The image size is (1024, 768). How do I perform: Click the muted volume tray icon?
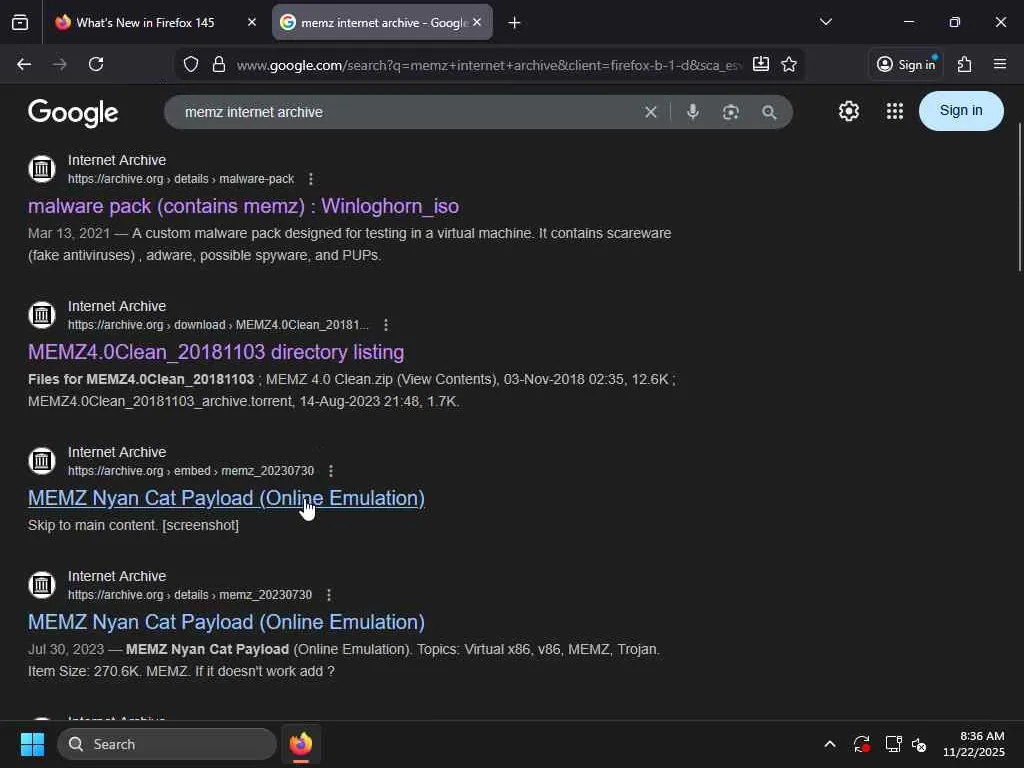[x=919, y=744]
